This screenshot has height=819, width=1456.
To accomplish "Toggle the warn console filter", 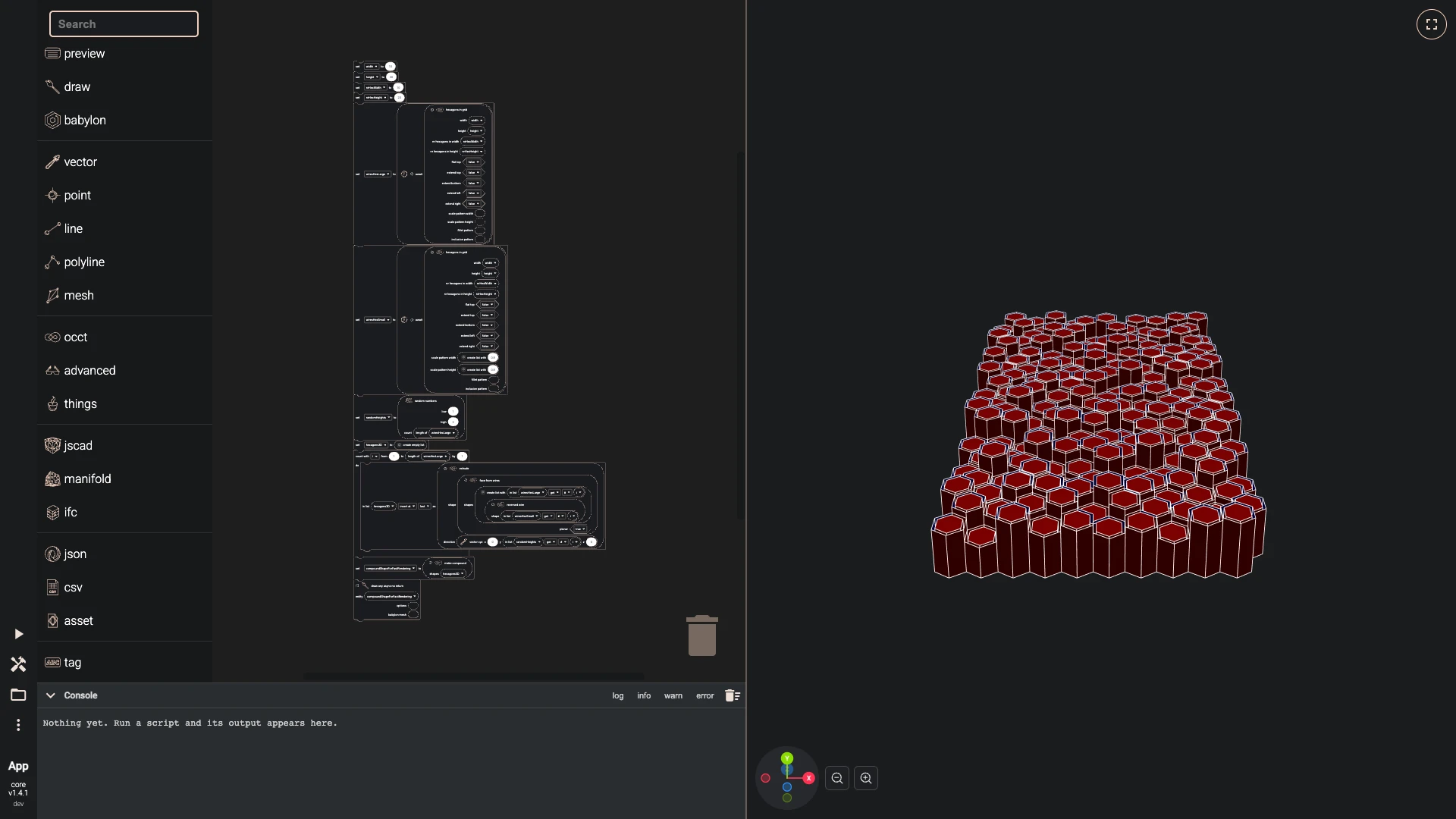I will click(x=673, y=696).
